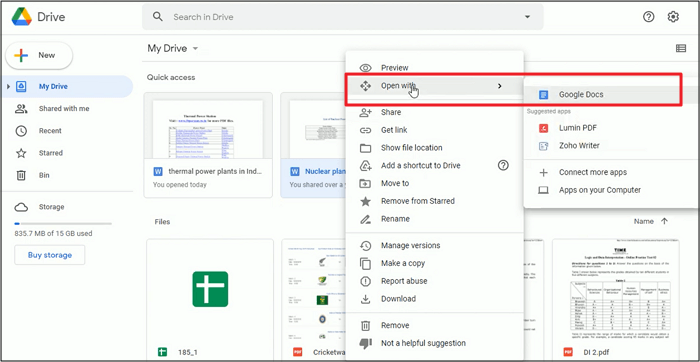
Task: Click the Remove from Starred star icon
Action: point(366,201)
